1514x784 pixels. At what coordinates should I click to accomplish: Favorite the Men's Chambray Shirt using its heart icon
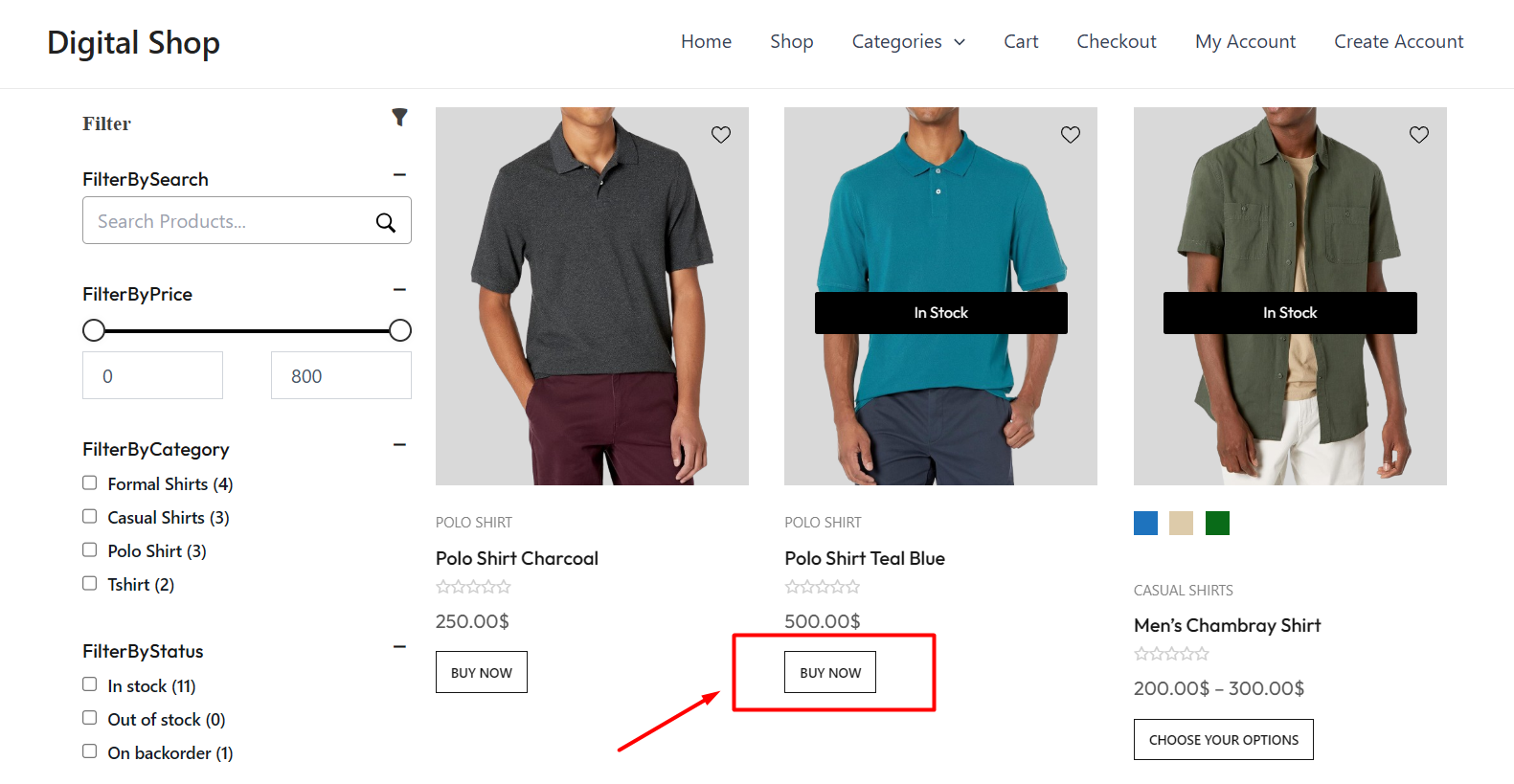[1418, 134]
